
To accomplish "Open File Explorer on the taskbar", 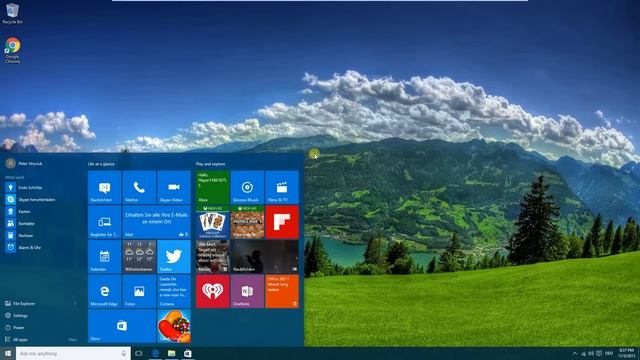I will (171, 353).
